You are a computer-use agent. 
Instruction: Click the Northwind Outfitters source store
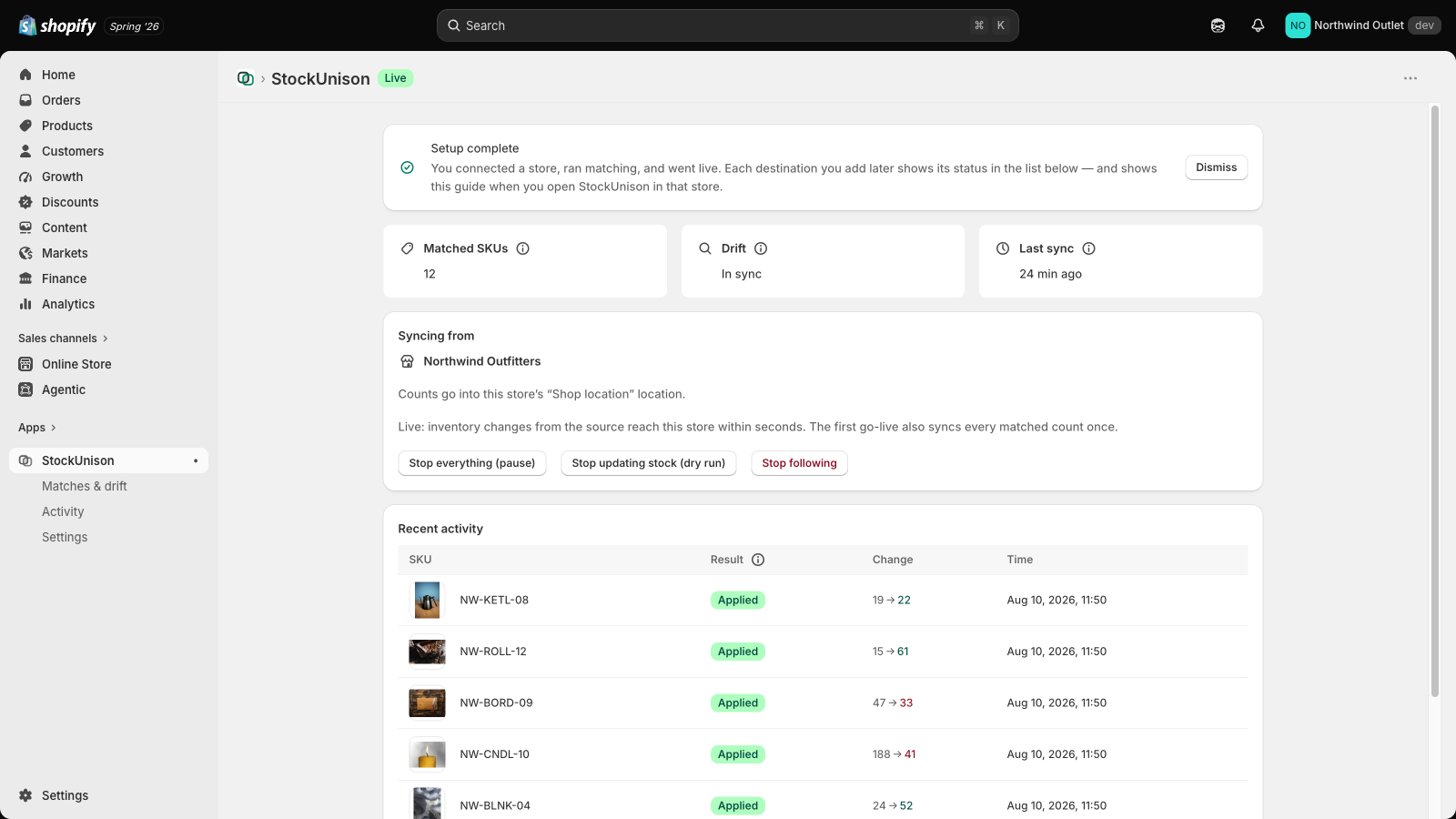click(482, 361)
